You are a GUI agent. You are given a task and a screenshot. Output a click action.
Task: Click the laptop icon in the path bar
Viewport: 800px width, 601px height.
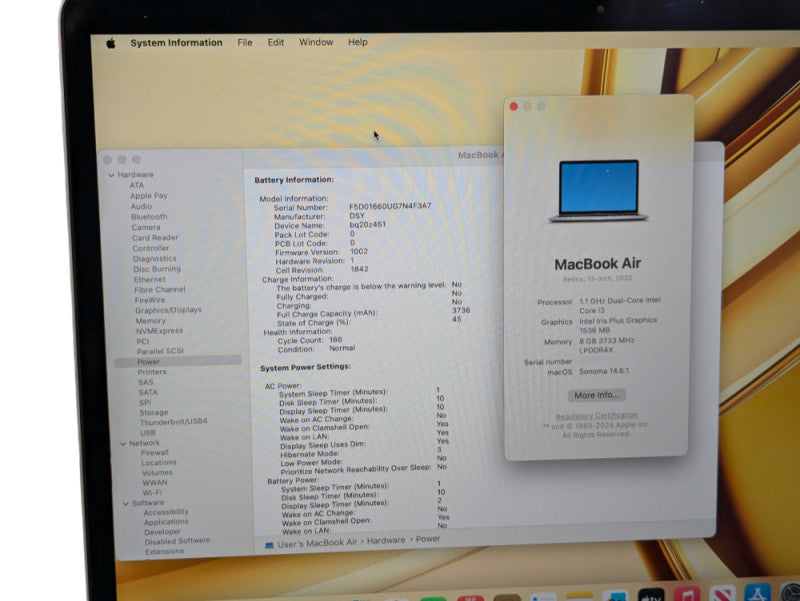(x=269, y=545)
